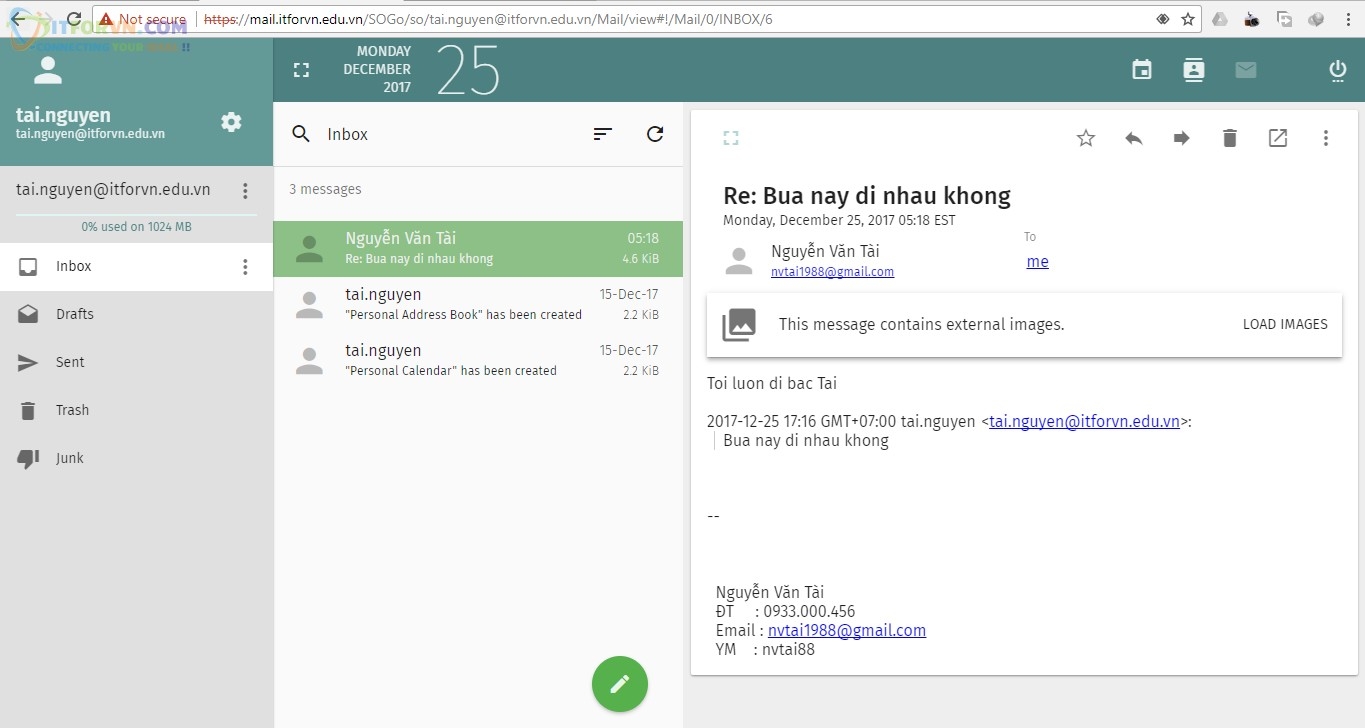Refresh the Inbox message list
This screenshot has height=728, width=1365.
coord(655,134)
